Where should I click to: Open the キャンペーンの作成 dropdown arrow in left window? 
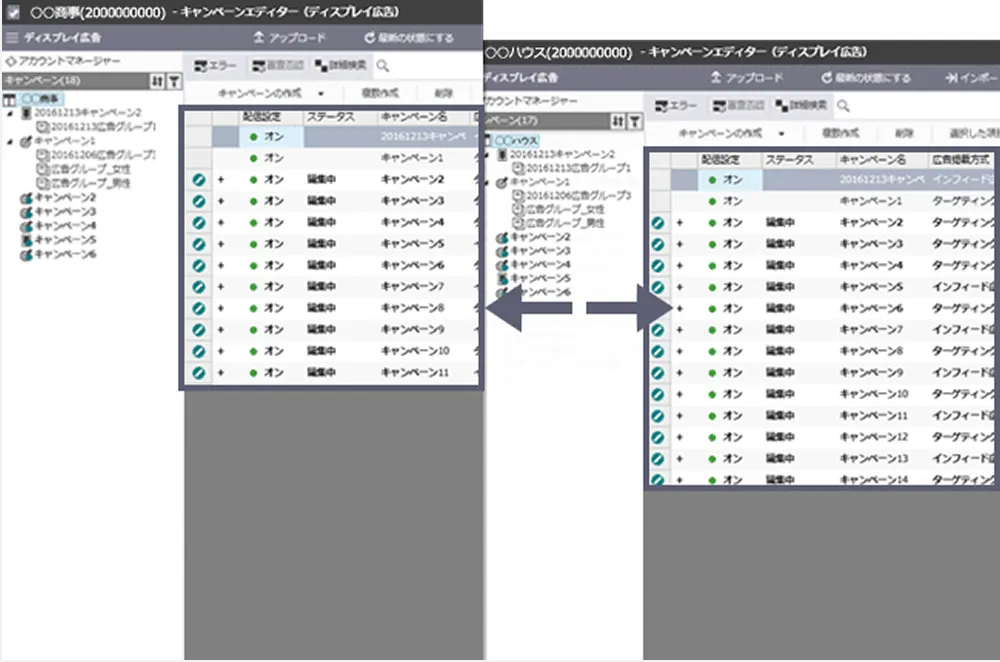320,92
